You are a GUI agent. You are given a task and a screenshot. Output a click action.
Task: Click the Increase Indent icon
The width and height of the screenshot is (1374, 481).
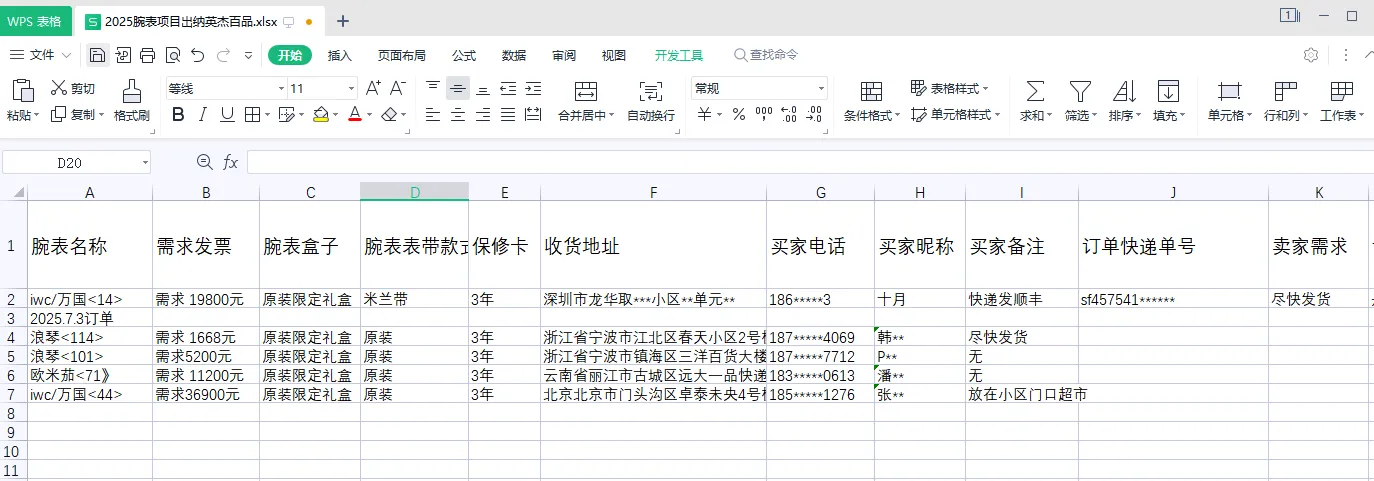pyautogui.click(x=533, y=88)
